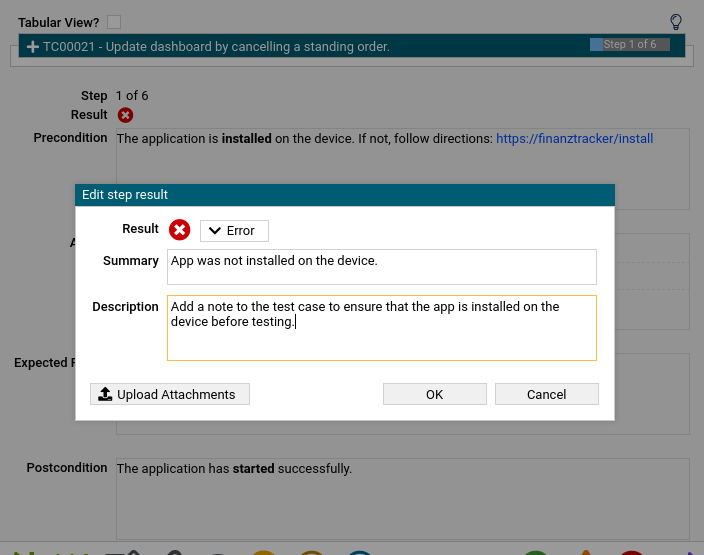The width and height of the screenshot is (704, 555).
Task: Expand the TC00021 test case header
Action: (32, 47)
